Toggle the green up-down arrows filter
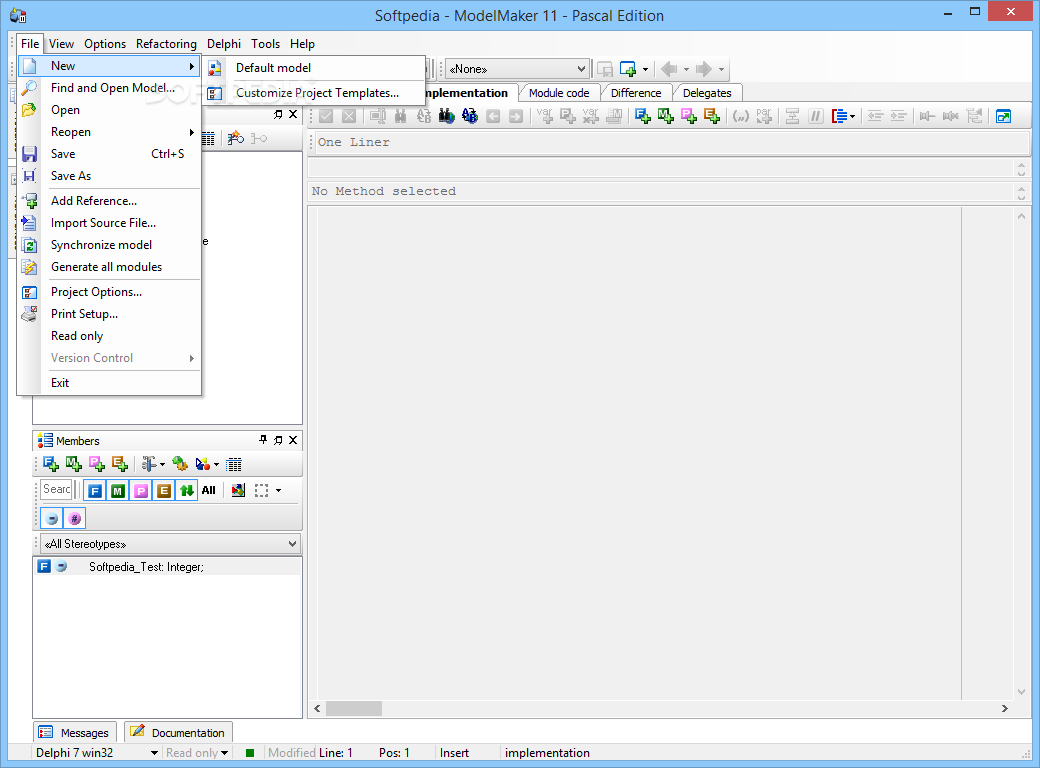1040x768 pixels. (187, 491)
